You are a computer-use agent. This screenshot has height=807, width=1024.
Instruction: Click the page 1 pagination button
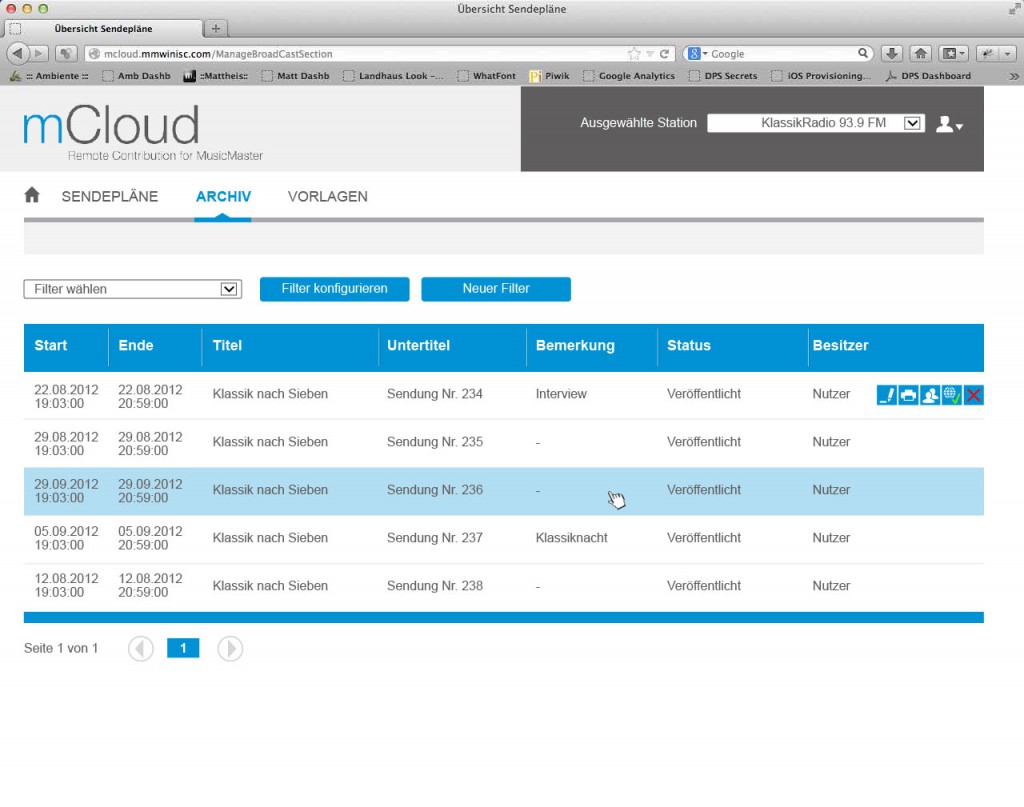click(x=183, y=648)
